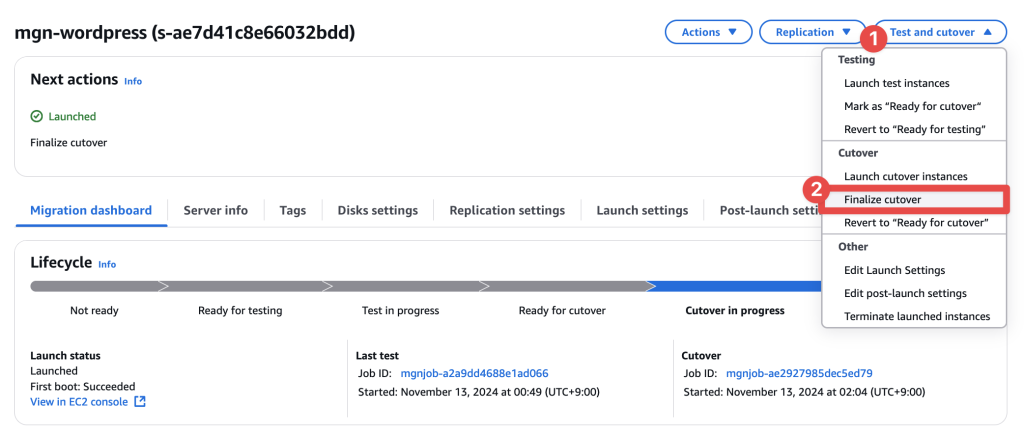Click Launch cutover instances menu entry
The width and height of the screenshot is (1024, 434).
[x=905, y=176]
